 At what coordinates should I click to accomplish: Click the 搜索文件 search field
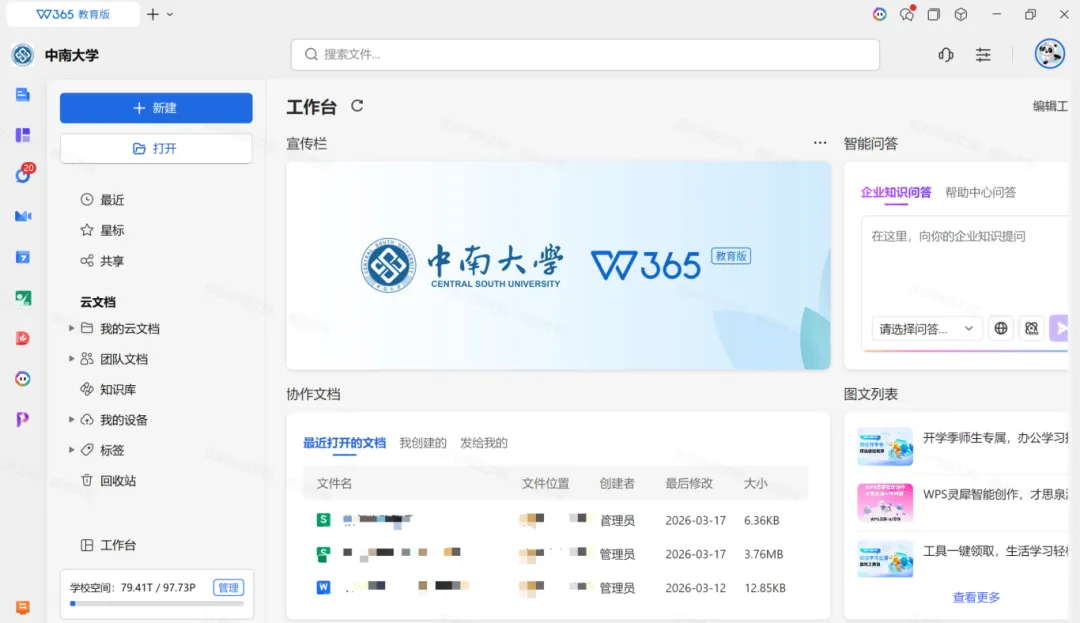(585, 54)
